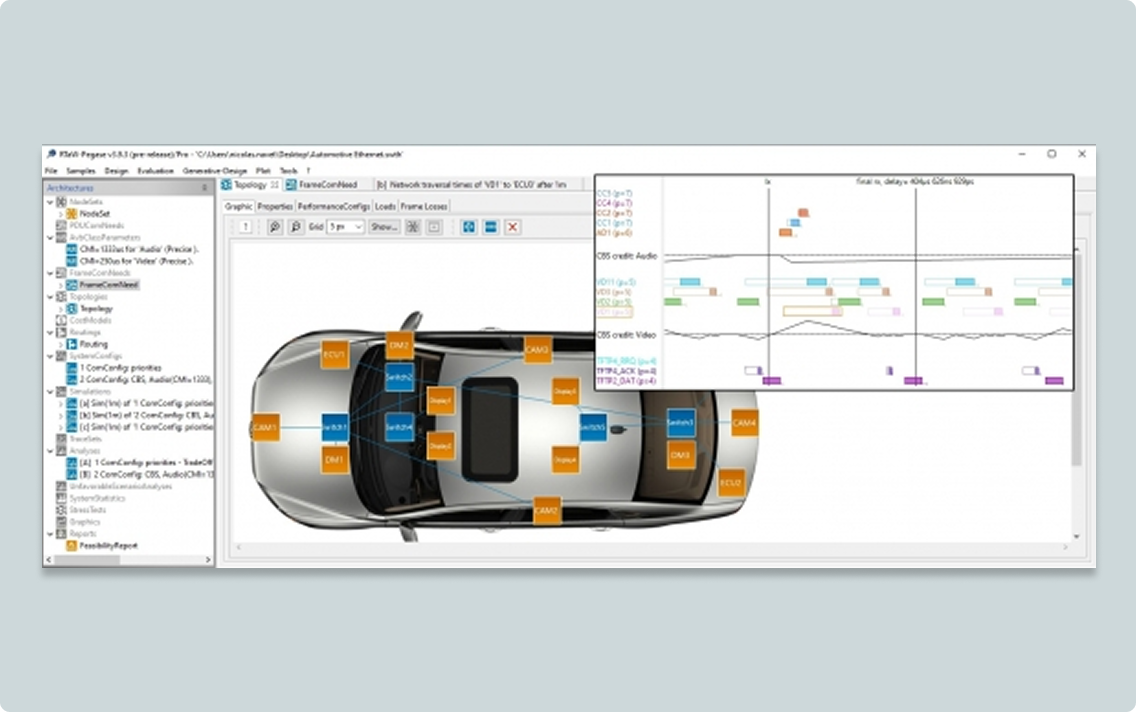The height and width of the screenshot is (712, 1136).
Task: Collapse the SystemConfigs tree section
Action: [x=50, y=356]
